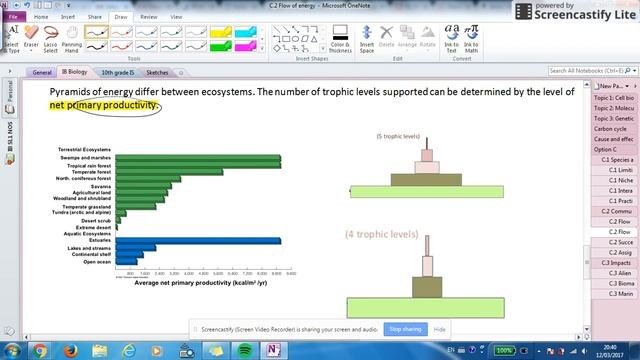The image size is (640, 360).
Task: Enable the Panning Hand tool
Action: (71, 39)
